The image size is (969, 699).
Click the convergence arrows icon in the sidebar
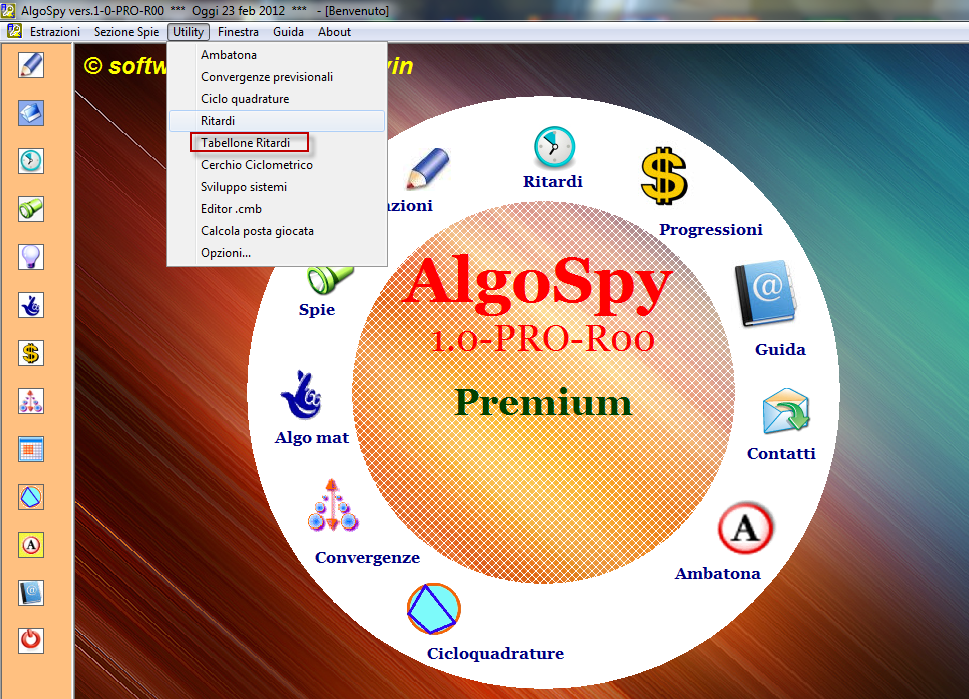point(31,401)
